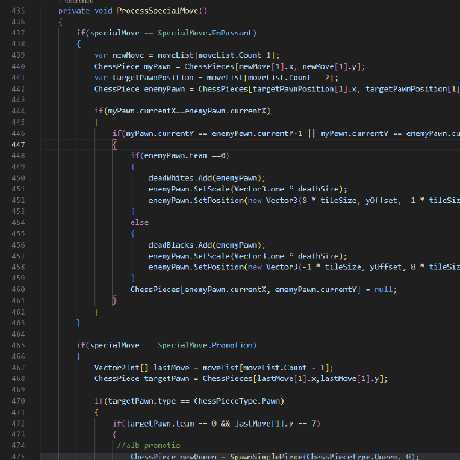The image size is (460, 460).
Task: Click enemyPawn.currentX on line 444
Action: pyautogui.click(x=226, y=111)
